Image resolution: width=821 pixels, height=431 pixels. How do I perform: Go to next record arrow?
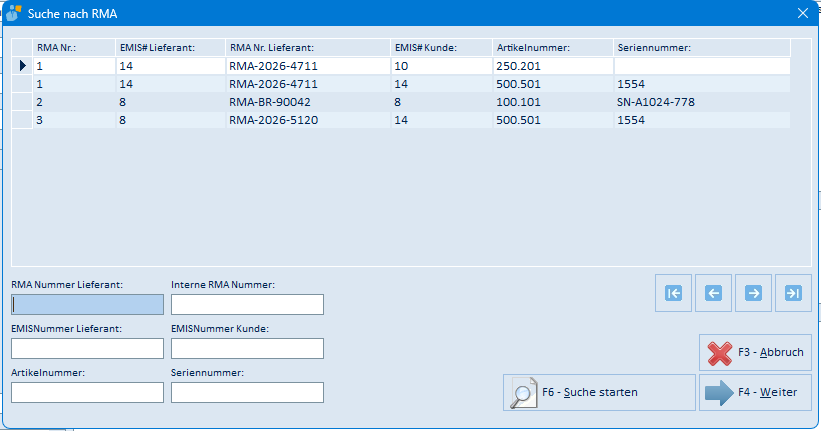point(753,293)
